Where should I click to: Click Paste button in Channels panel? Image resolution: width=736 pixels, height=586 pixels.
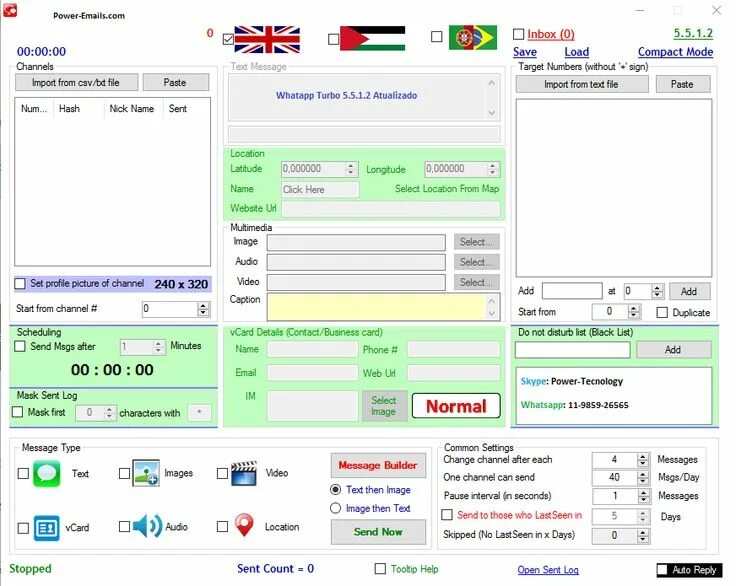(176, 82)
